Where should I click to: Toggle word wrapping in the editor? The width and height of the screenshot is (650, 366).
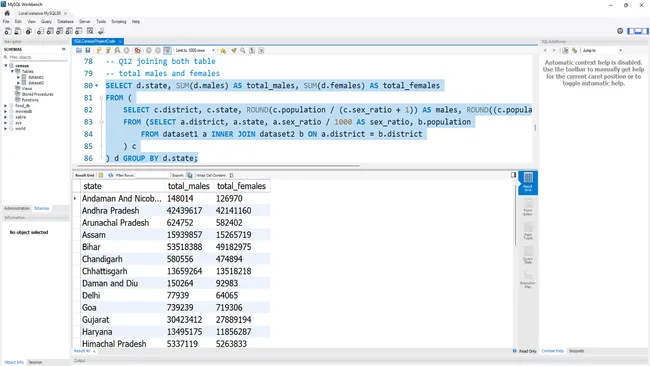pyautogui.click(x=261, y=51)
